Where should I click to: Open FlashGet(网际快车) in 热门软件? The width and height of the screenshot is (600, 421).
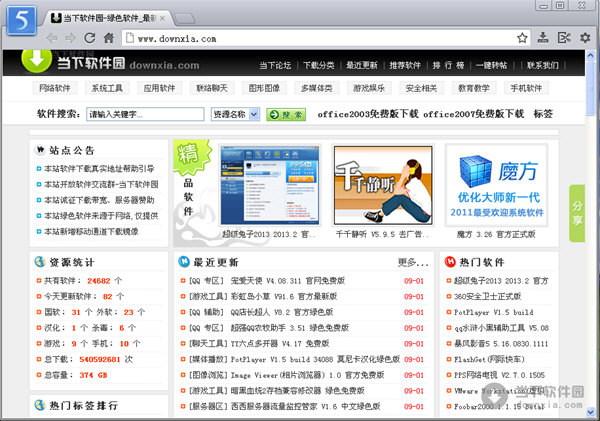click(489, 359)
